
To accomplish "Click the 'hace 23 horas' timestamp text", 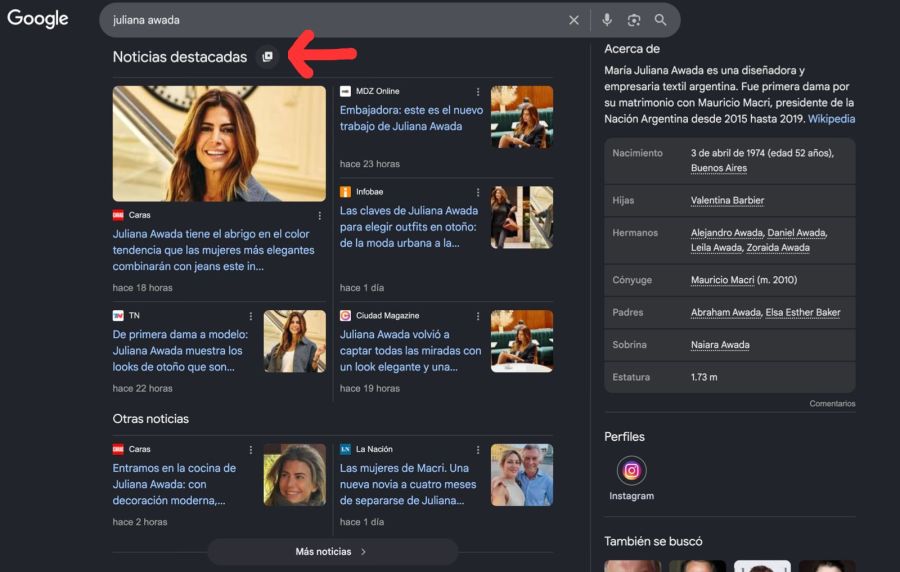I will pyautogui.click(x=370, y=164).
